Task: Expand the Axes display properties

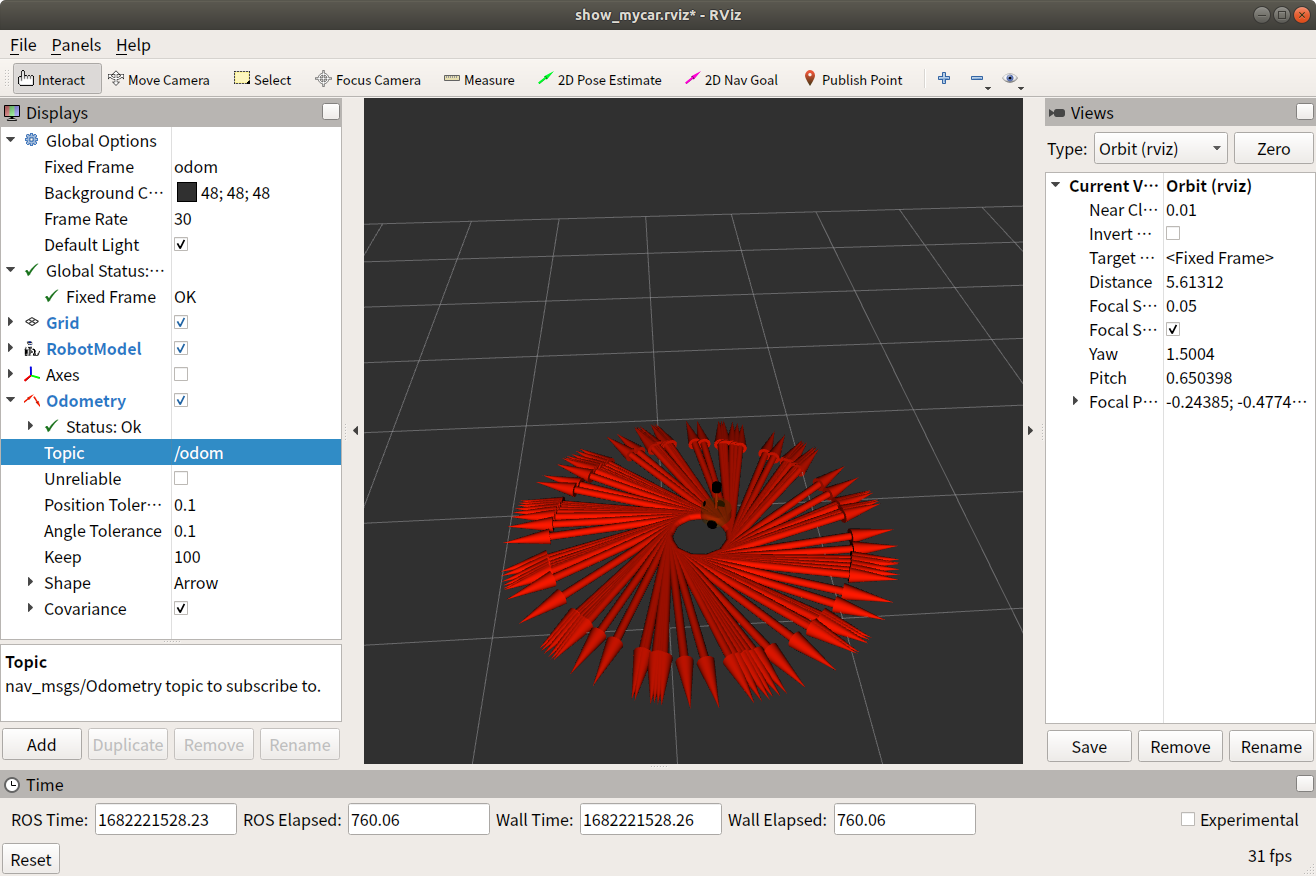Action: [11, 375]
